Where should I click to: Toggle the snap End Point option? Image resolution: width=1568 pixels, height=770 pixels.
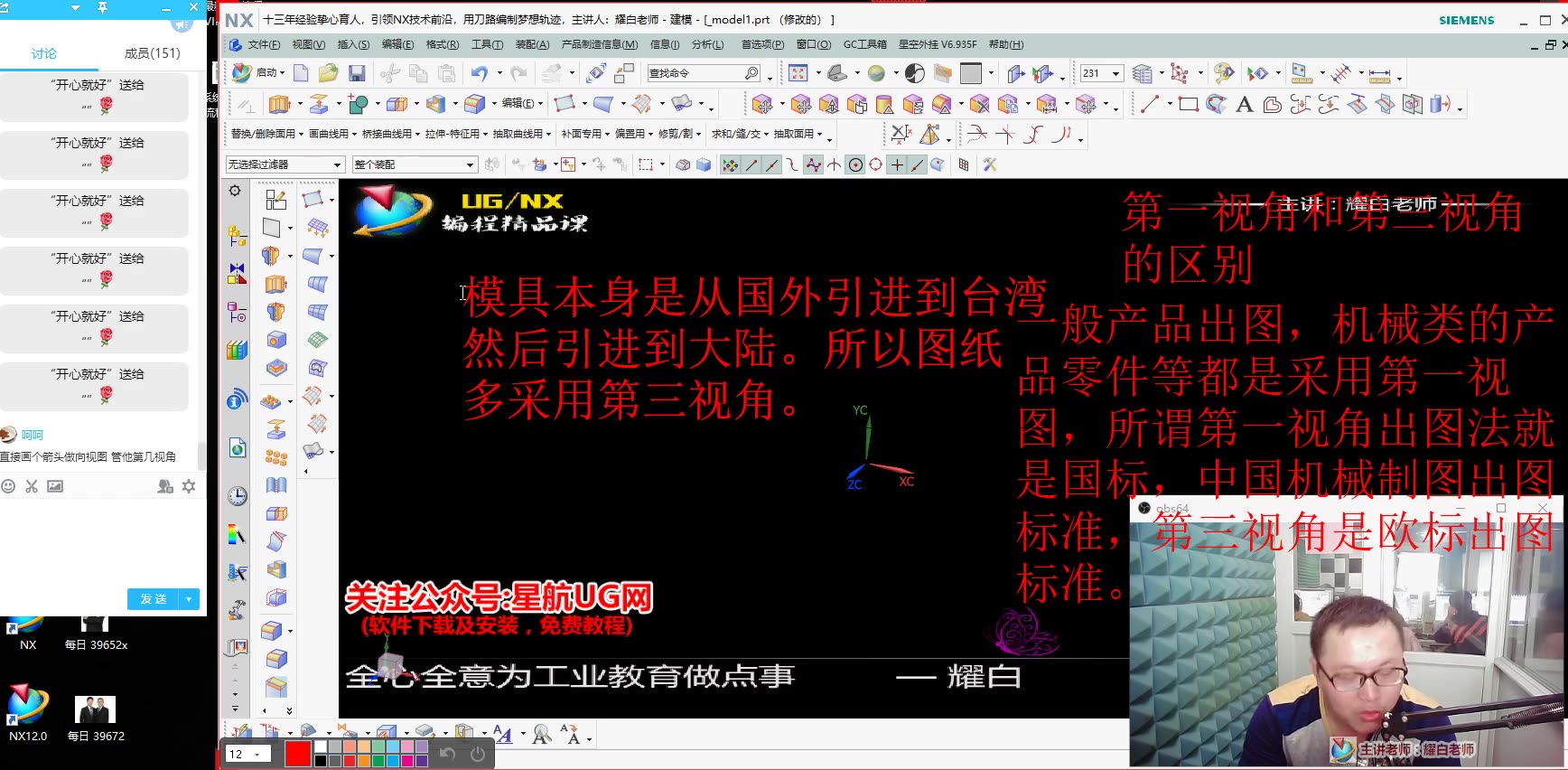point(751,164)
